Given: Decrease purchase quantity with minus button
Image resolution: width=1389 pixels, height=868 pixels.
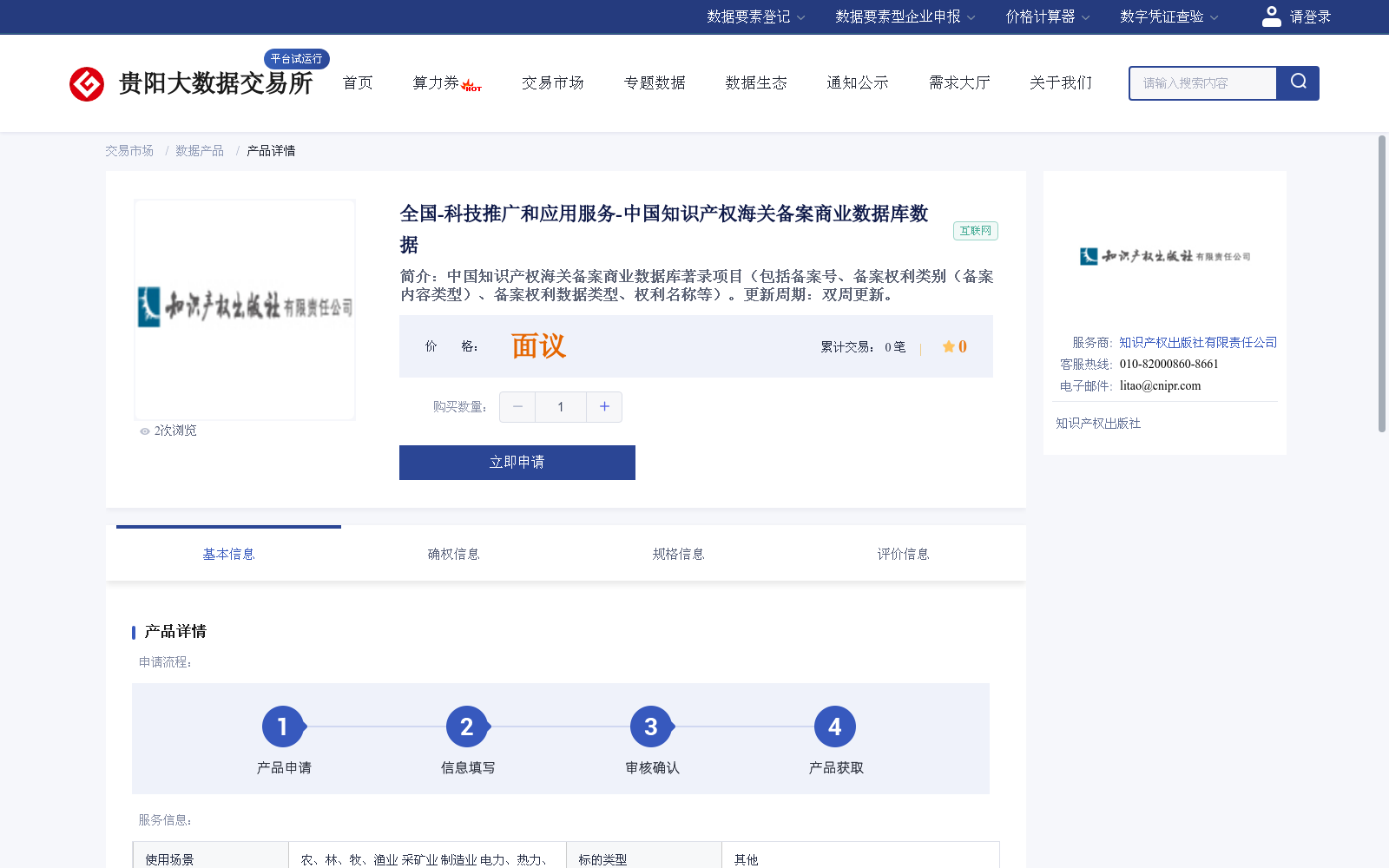Looking at the screenshot, I should coord(517,407).
